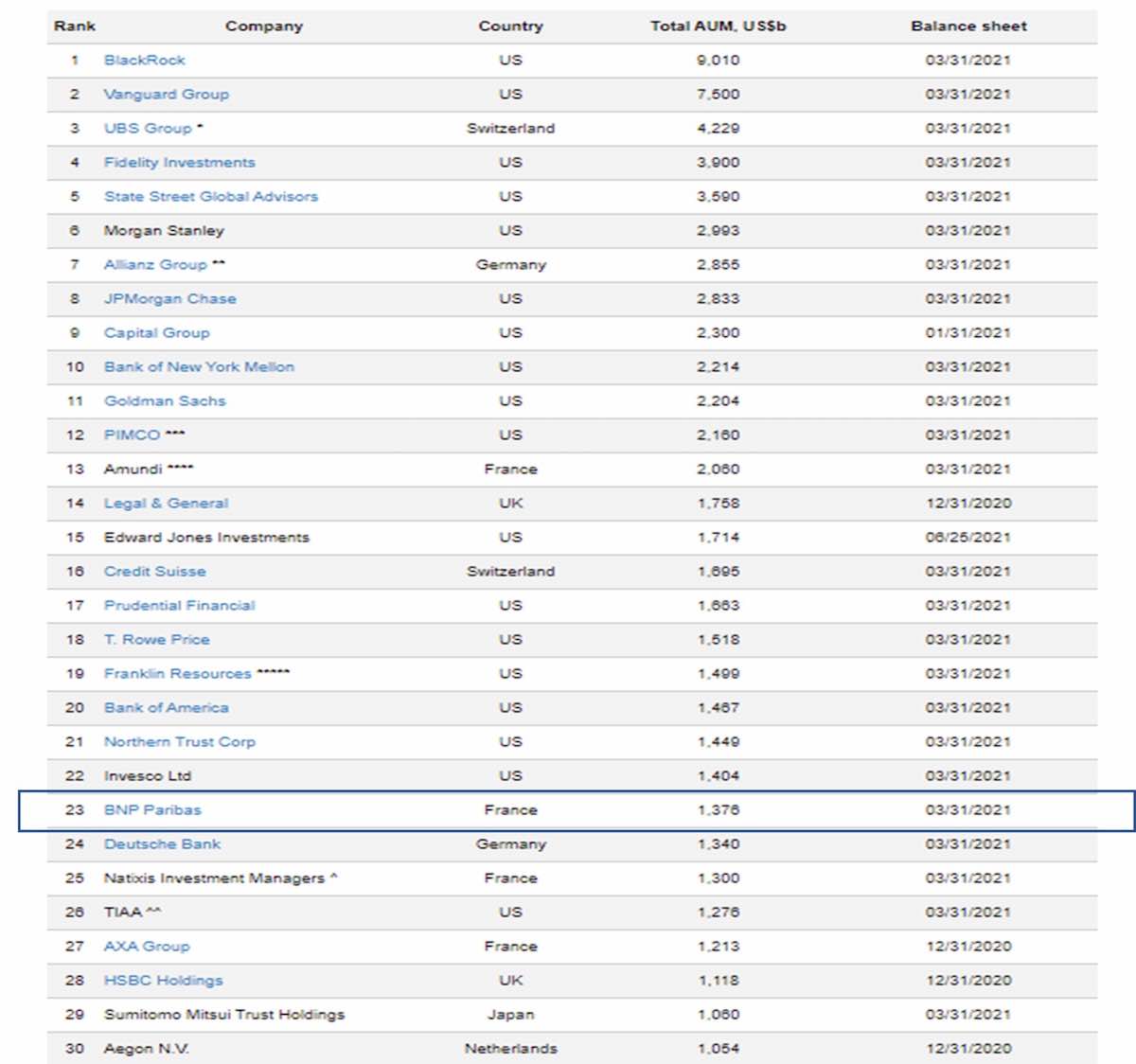
Task: Open the Credit Suisse link
Action: [155, 571]
